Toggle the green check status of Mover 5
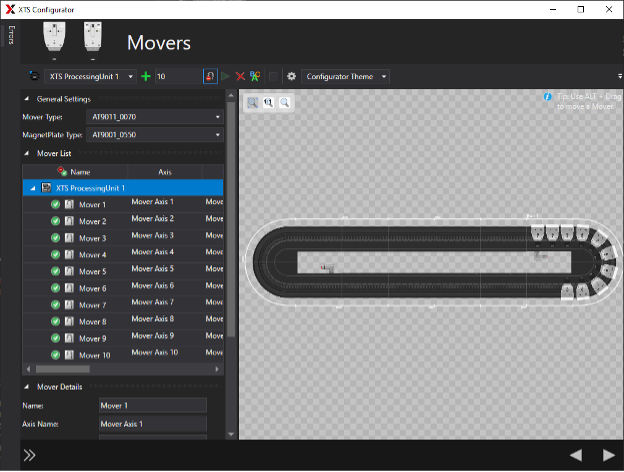The width and height of the screenshot is (624, 472). [56, 272]
